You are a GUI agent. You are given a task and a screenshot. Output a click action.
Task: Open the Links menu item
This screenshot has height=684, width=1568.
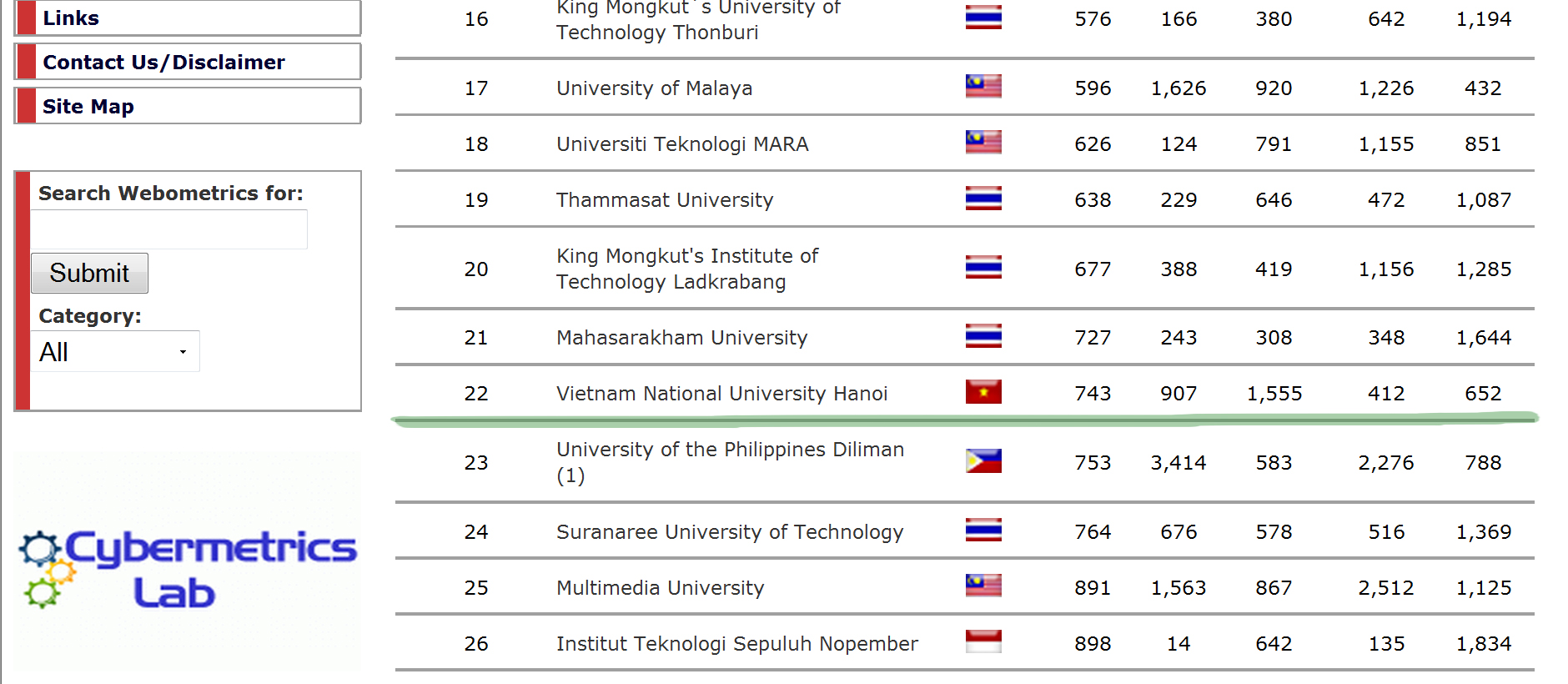click(x=188, y=18)
